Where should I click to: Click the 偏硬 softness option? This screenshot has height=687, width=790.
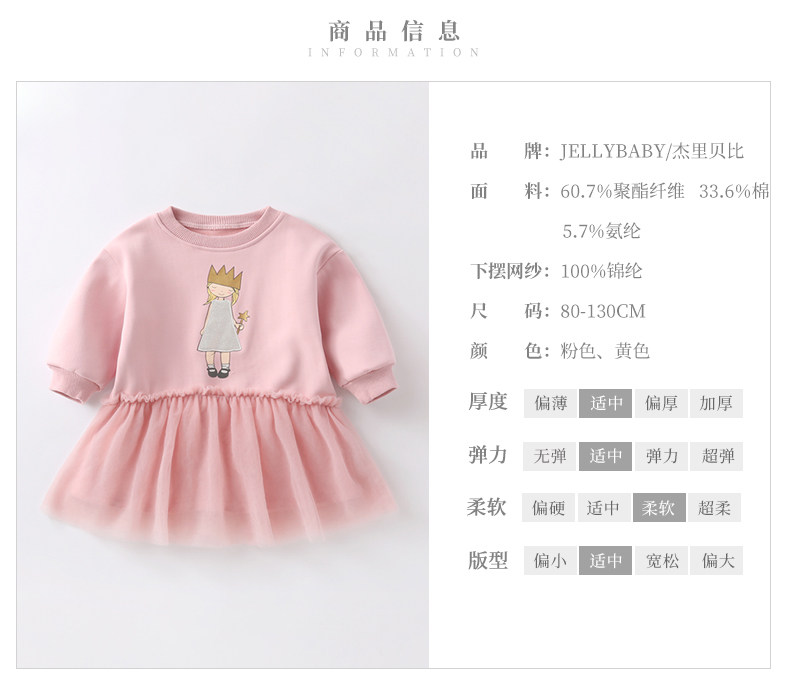548,508
